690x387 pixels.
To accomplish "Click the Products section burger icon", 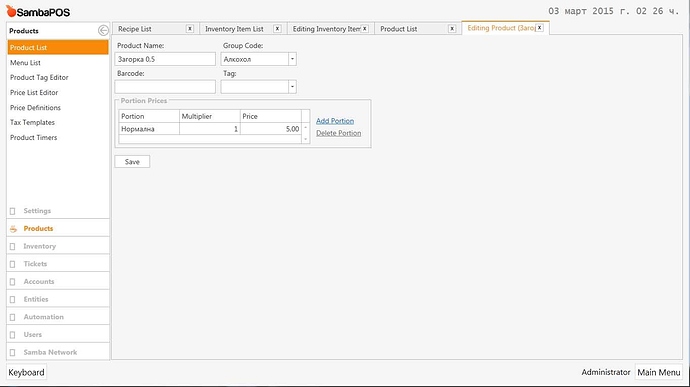I will click(13, 229).
